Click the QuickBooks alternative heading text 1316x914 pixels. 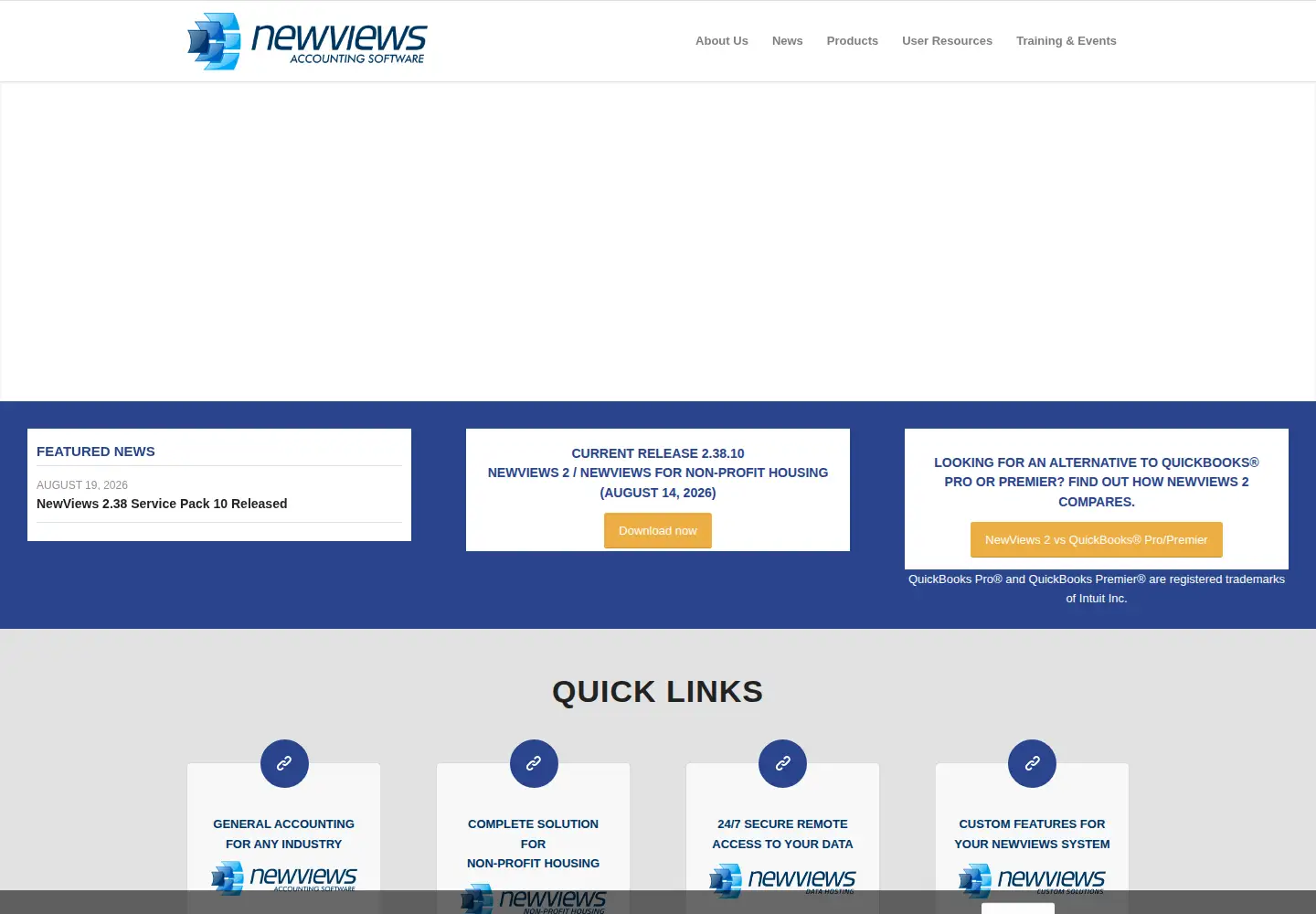point(1097,482)
